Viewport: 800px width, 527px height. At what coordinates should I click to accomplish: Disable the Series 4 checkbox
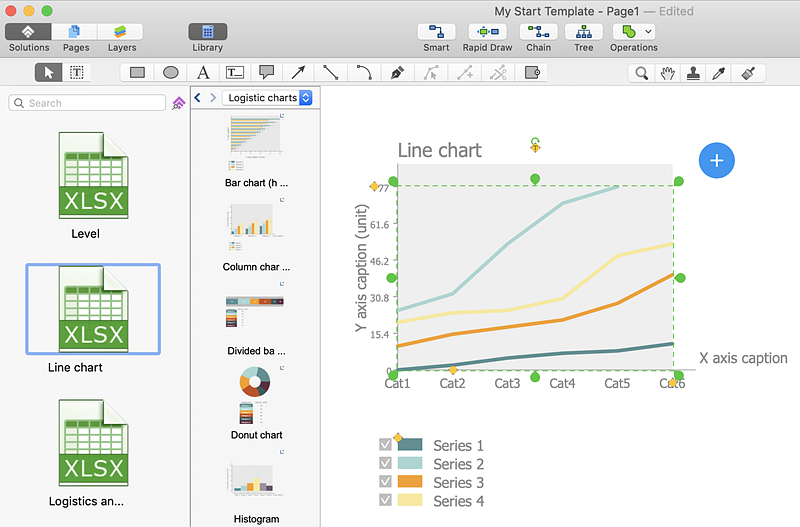click(385, 499)
